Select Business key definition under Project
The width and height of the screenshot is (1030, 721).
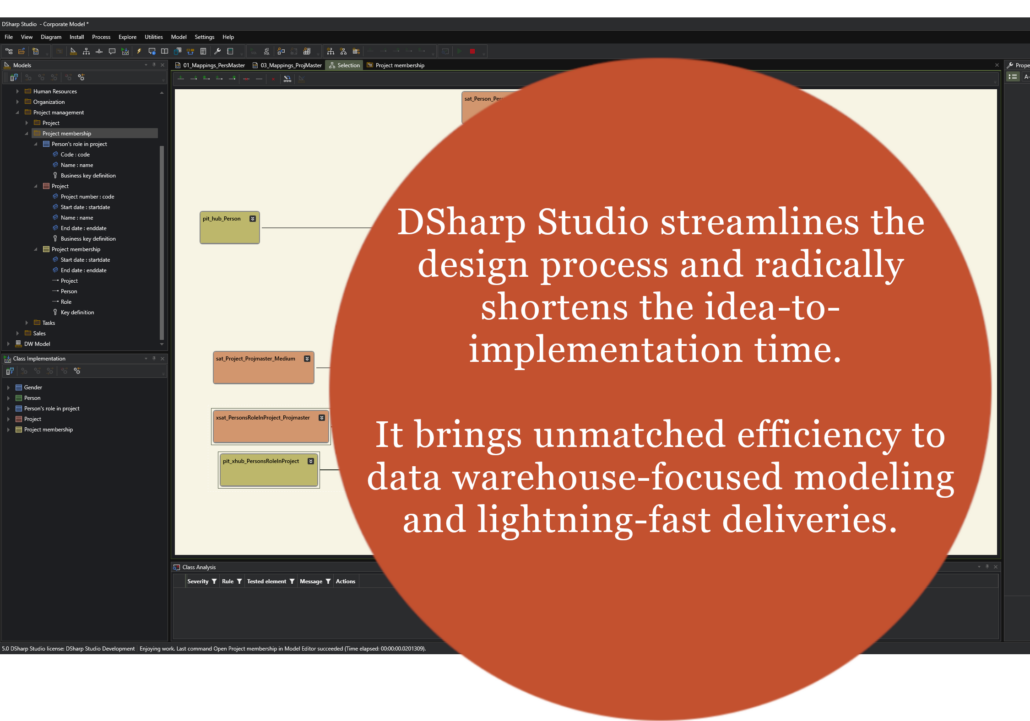pyautogui.click(x=87, y=239)
